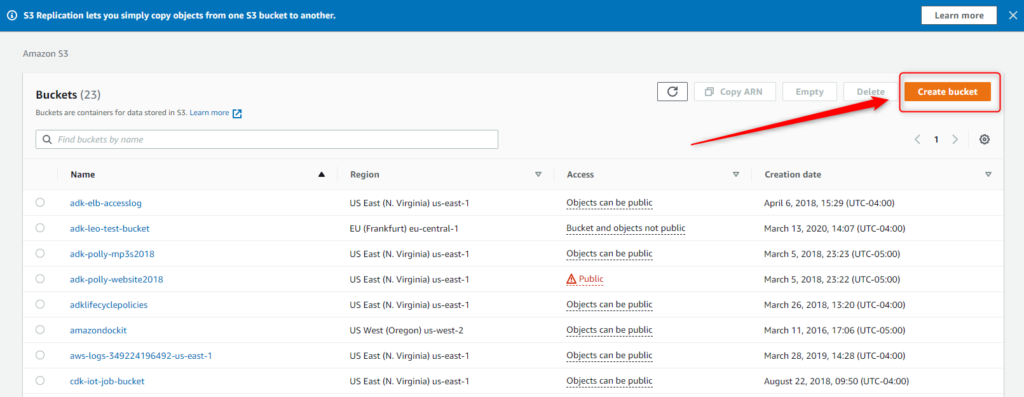1024x397 pixels.
Task: Sort by Region column arrow
Action: (x=538, y=174)
